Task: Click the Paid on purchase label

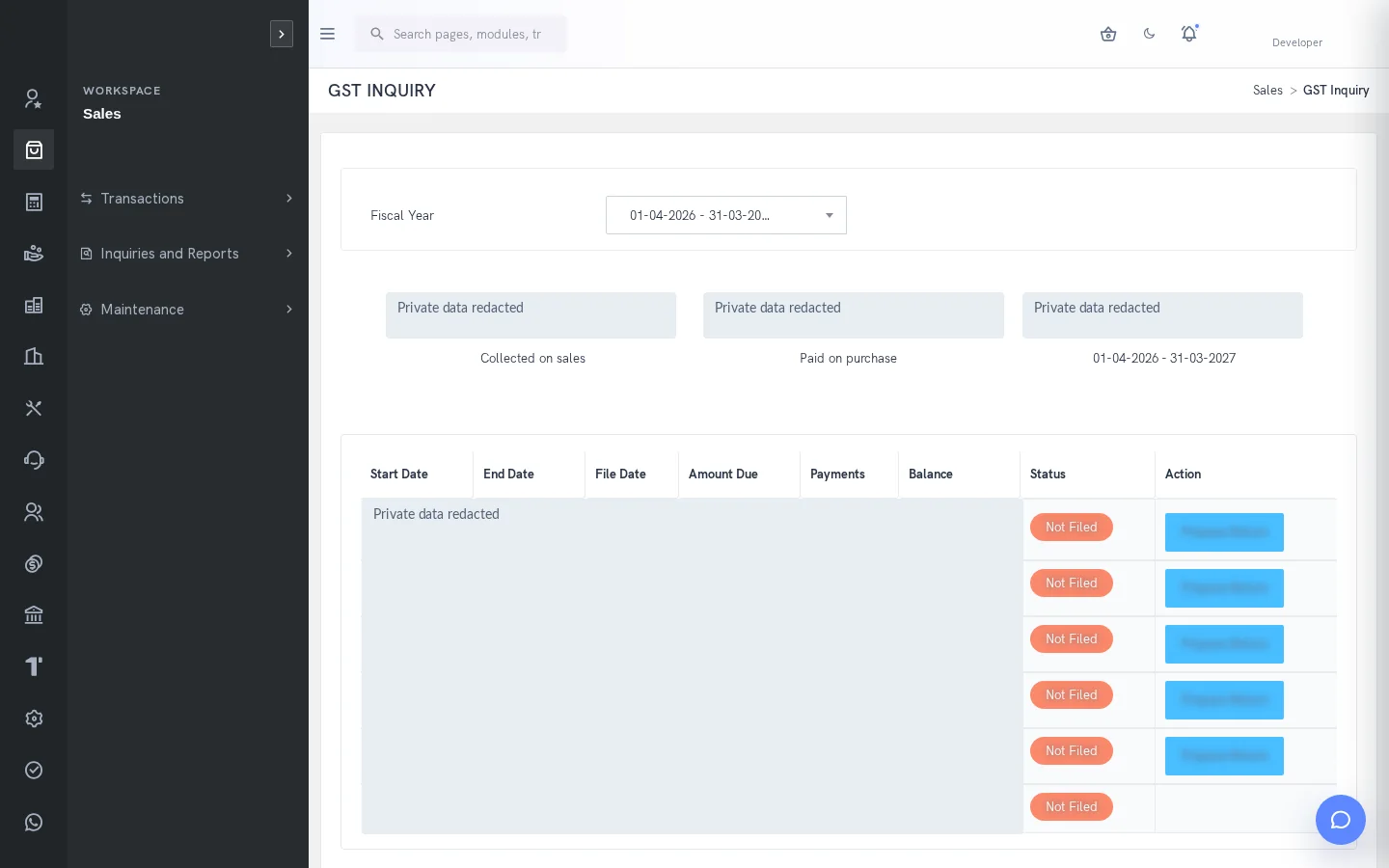Action: pos(848,359)
